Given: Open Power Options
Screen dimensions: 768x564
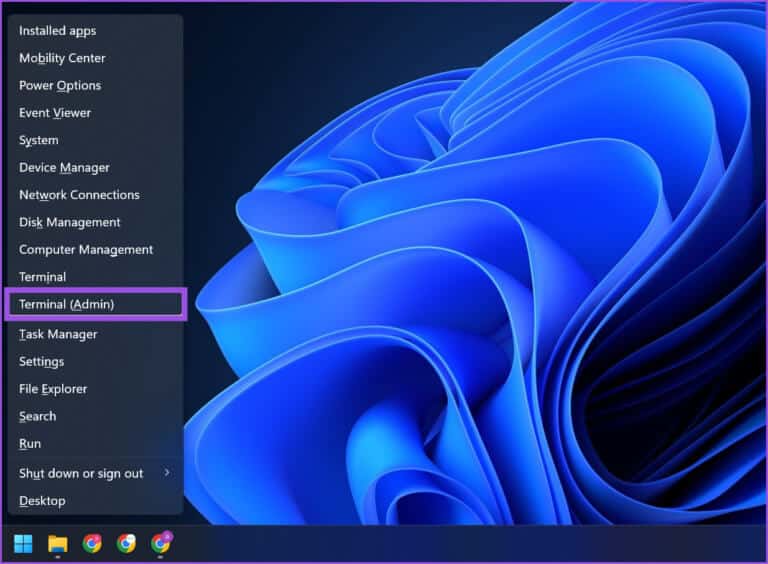Looking at the screenshot, I should (x=96, y=86).
